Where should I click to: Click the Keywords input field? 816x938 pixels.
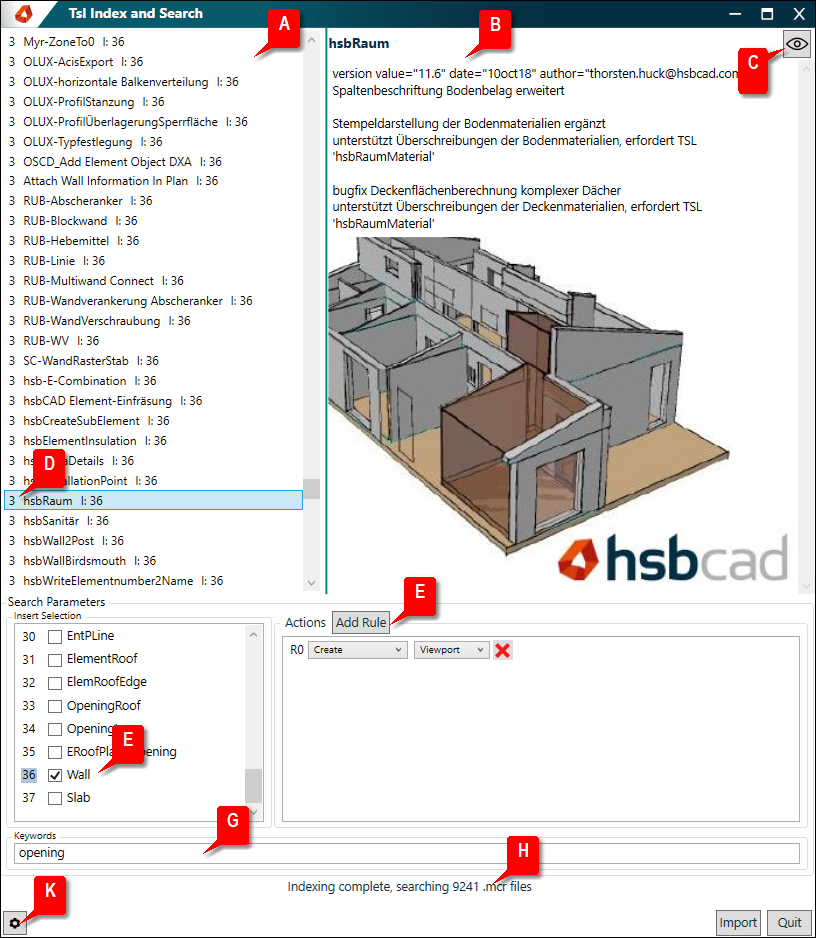coord(409,853)
